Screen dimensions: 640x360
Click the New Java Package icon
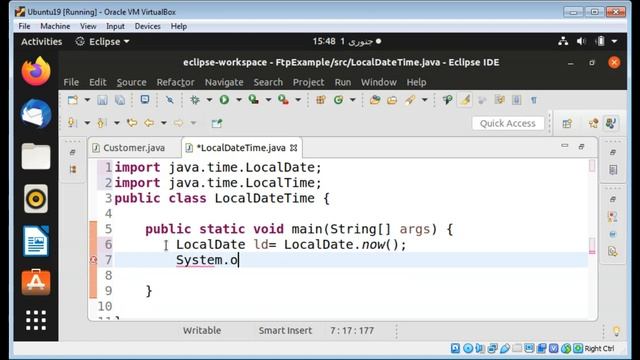(x=321, y=100)
